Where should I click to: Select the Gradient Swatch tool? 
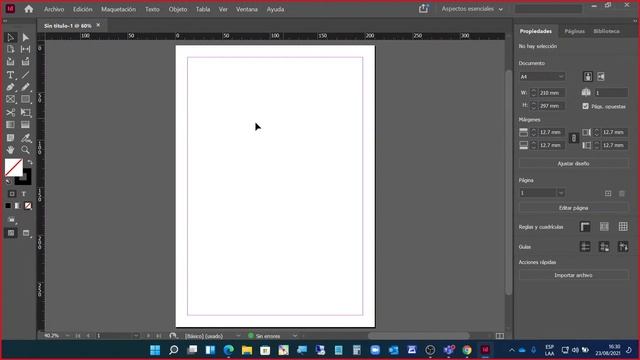click(x=11, y=124)
